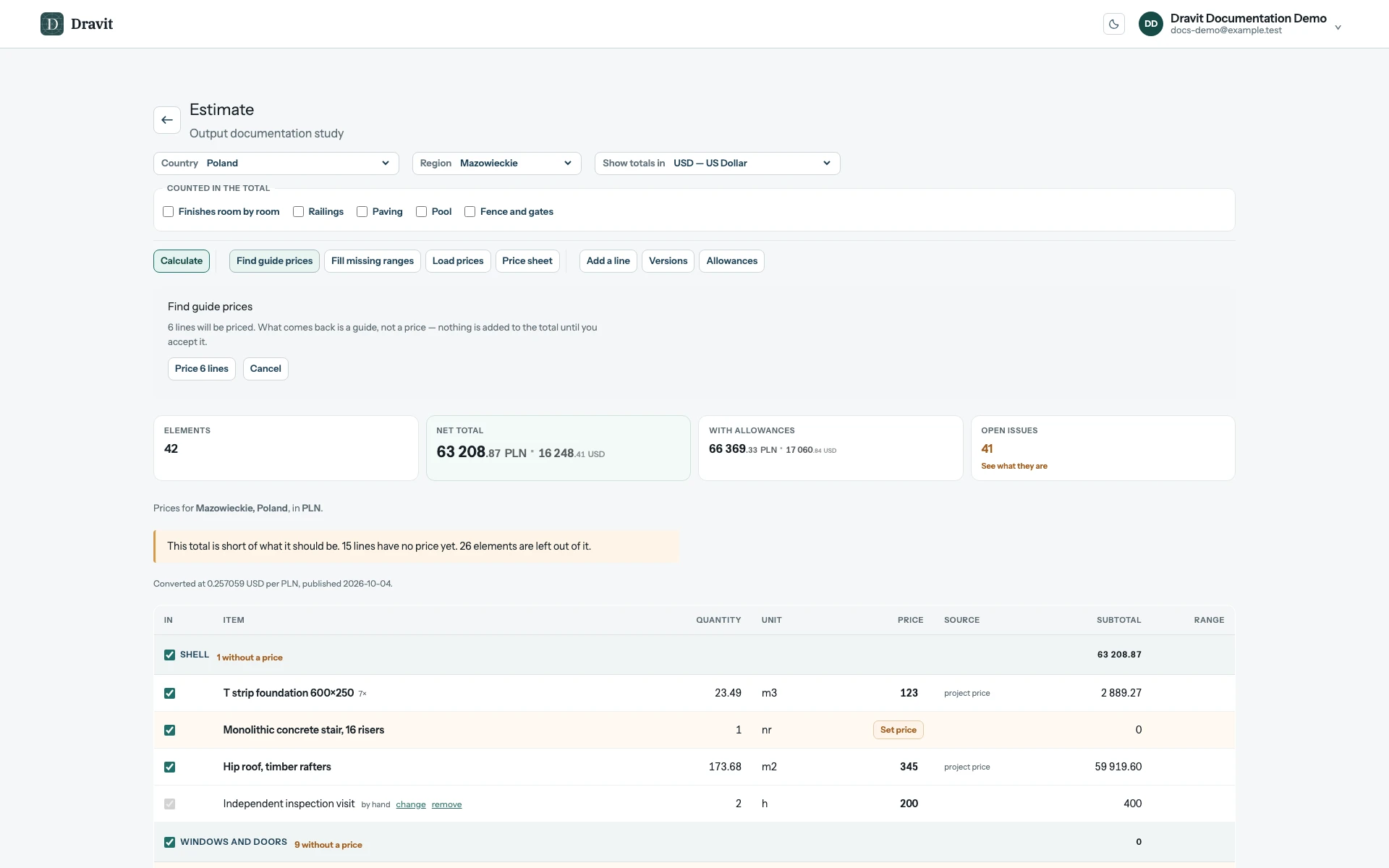Click remove link on inspection visit
Image resolution: width=1389 pixels, height=868 pixels.
[446, 805]
